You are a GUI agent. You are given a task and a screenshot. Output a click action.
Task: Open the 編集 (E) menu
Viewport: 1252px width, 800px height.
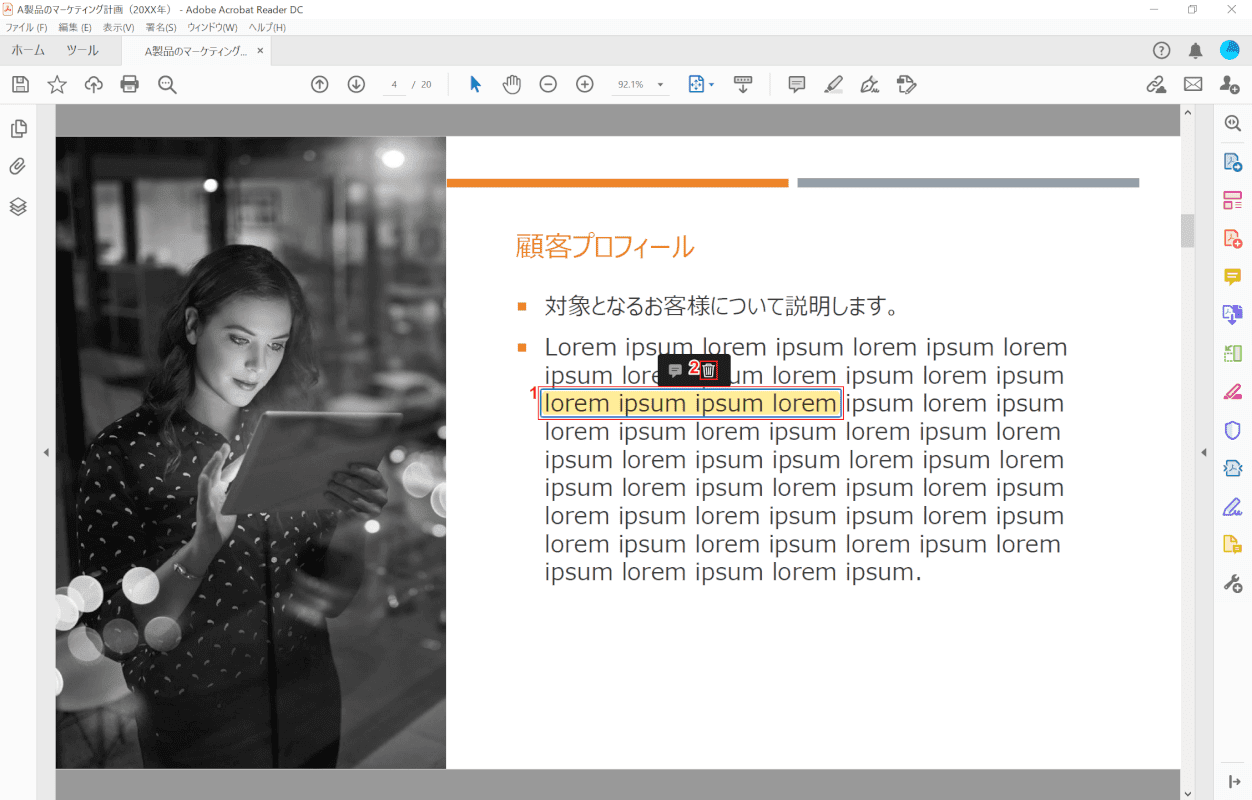click(75, 27)
